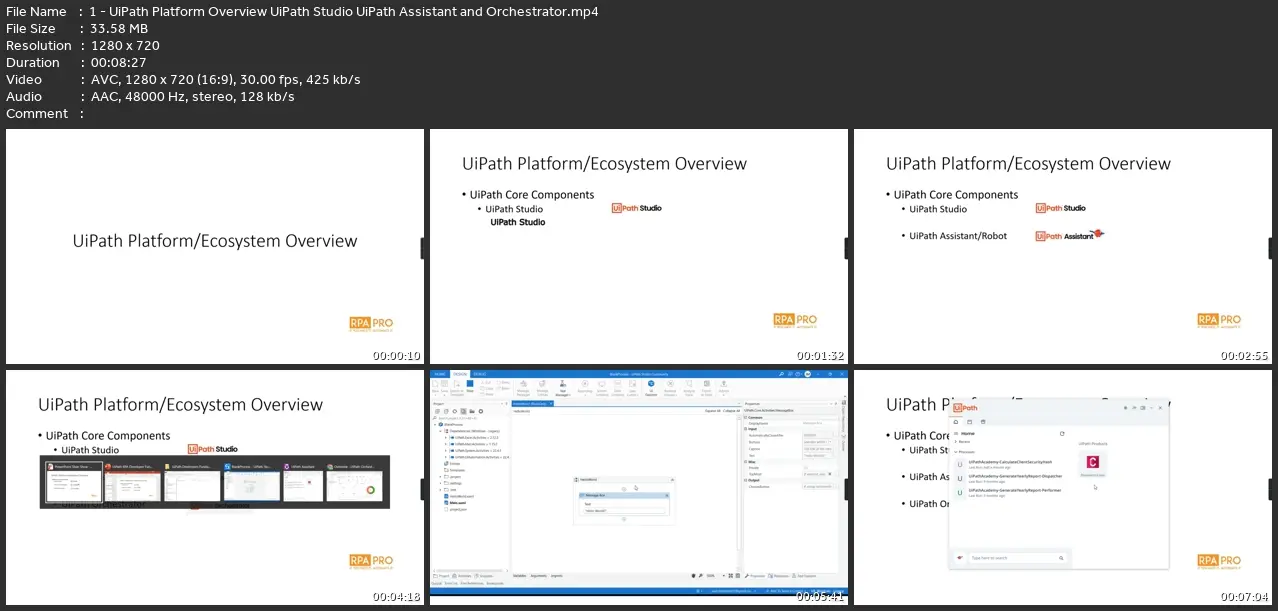The image size is (1278, 611).
Task: Click the UiPath Assistant logo in 00:02:55 slide
Action: coord(1070,236)
